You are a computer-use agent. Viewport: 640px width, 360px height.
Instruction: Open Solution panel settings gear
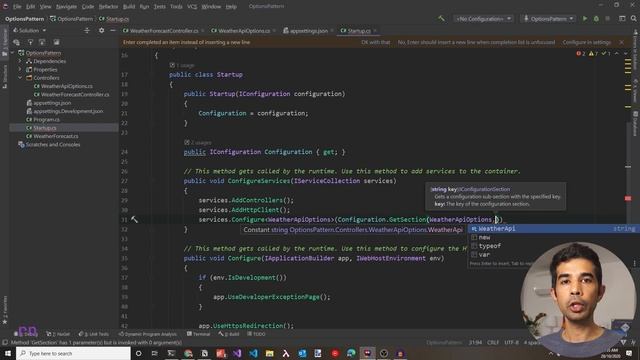pyautogui.click(x=101, y=31)
